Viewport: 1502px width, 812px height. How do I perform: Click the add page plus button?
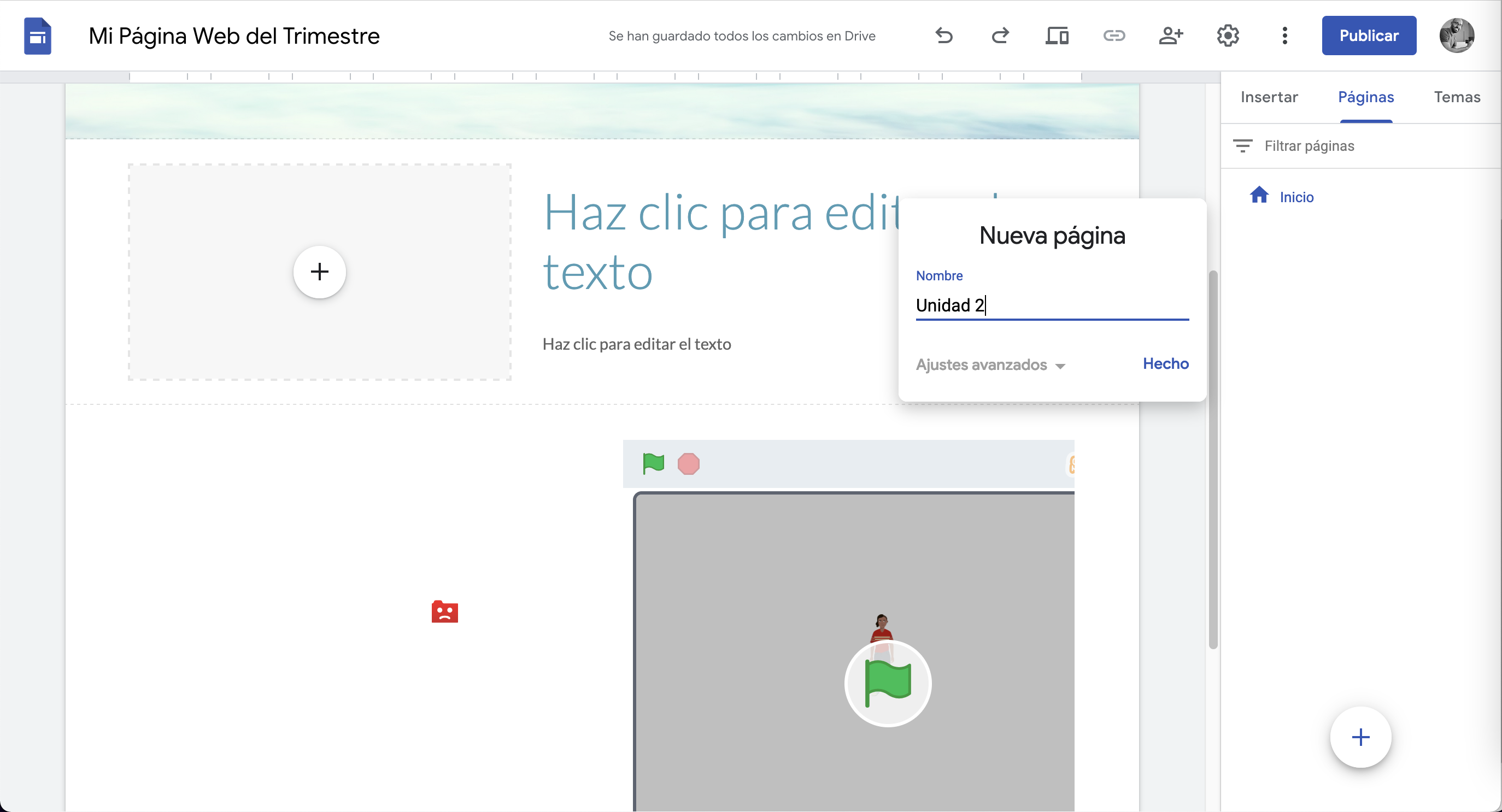(x=1360, y=737)
